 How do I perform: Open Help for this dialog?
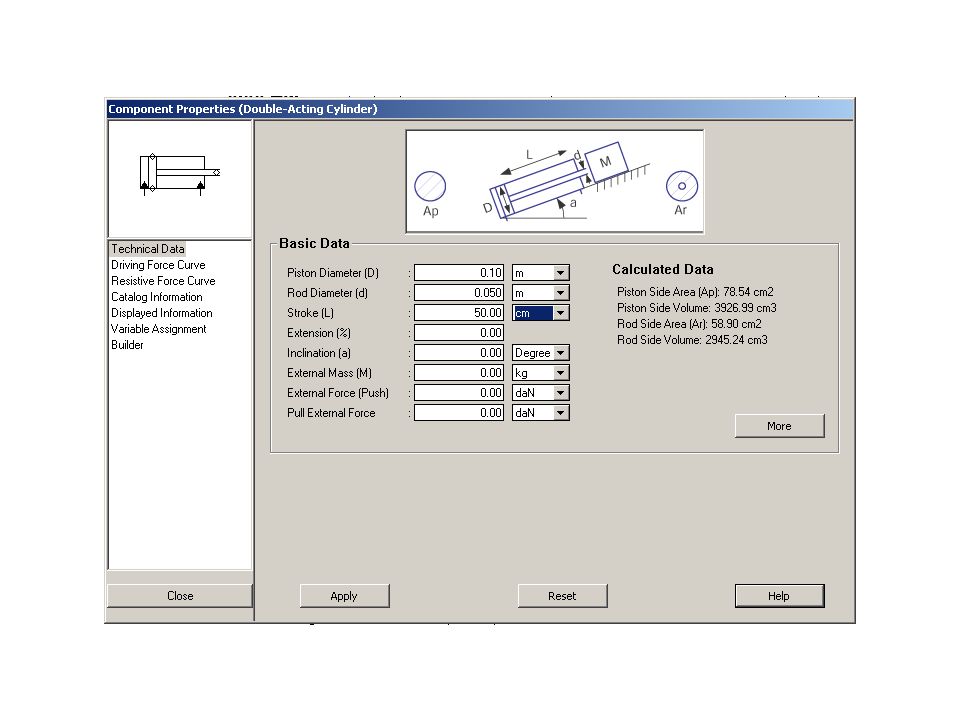click(x=779, y=596)
